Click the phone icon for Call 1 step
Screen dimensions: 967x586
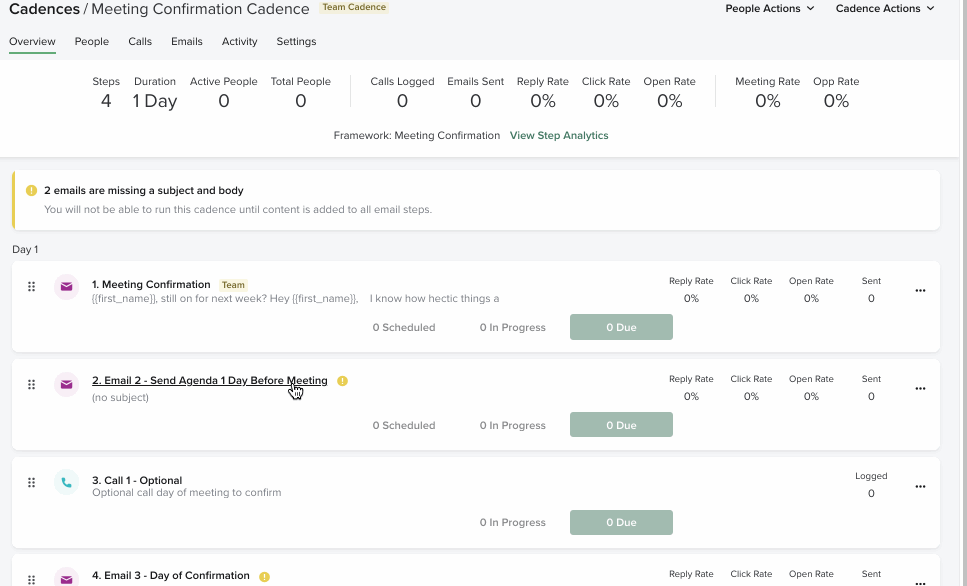67,483
